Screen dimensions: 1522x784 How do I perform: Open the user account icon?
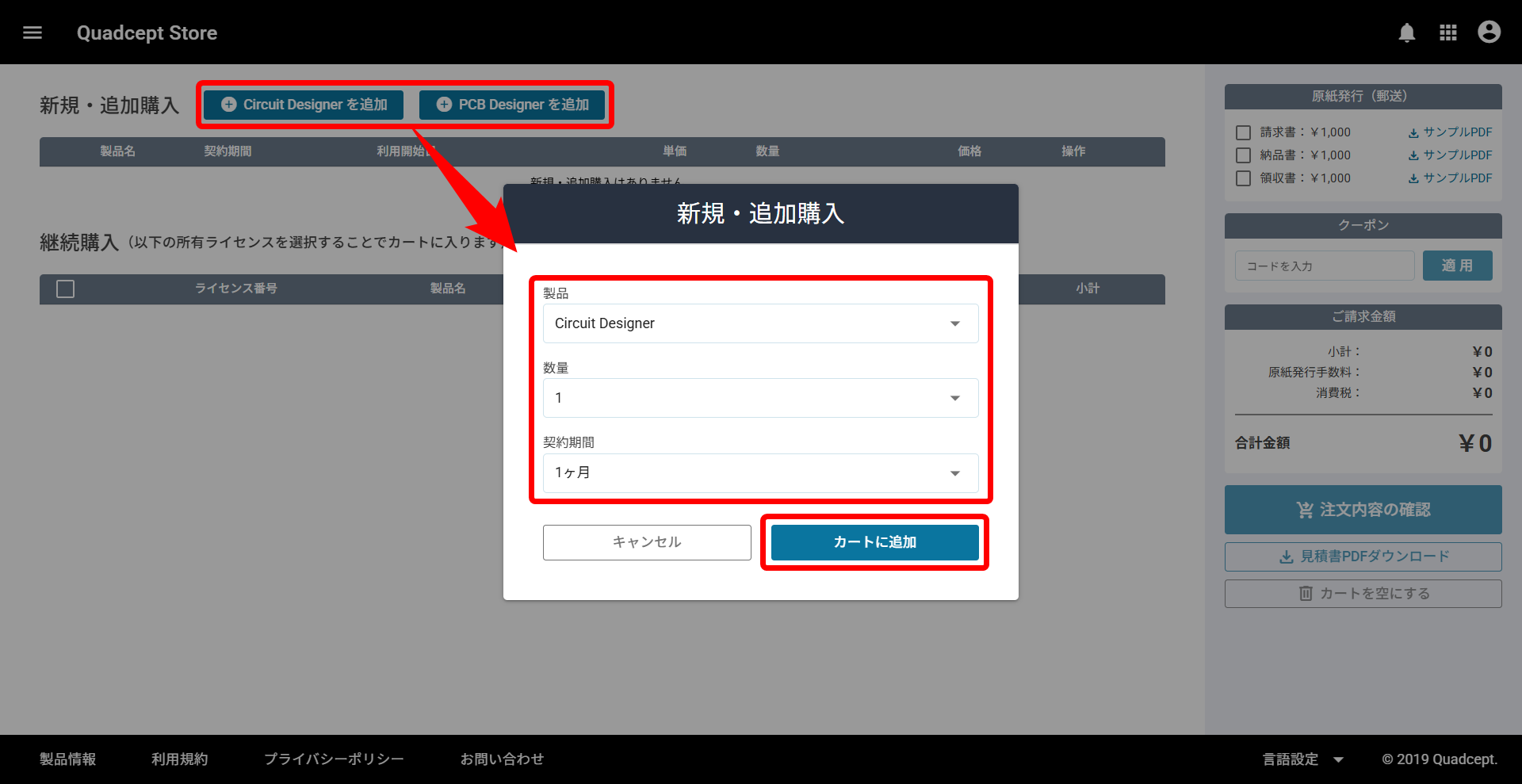coord(1489,33)
